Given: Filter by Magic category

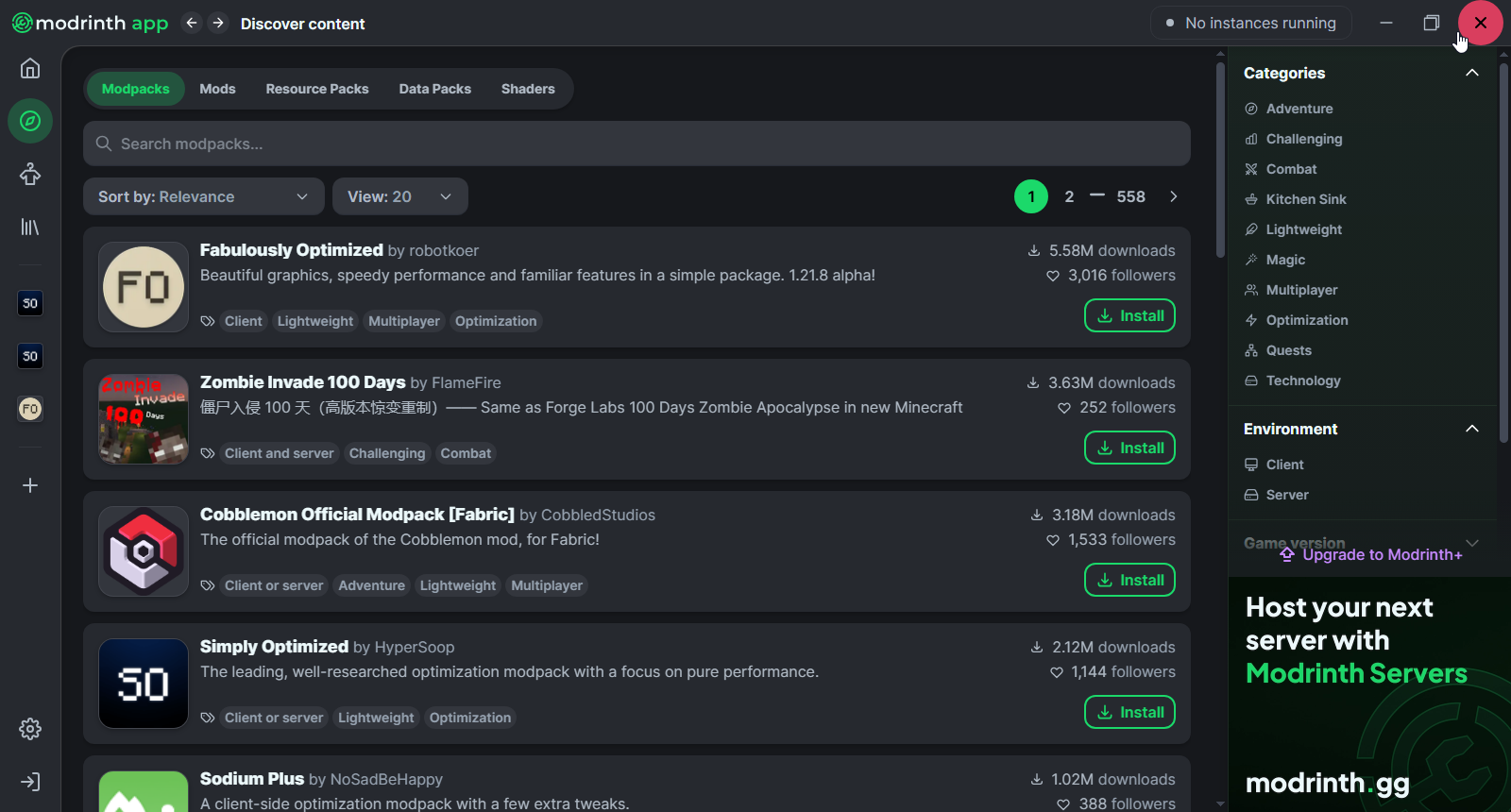Looking at the screenshot, I should (x=1275, y=260).
